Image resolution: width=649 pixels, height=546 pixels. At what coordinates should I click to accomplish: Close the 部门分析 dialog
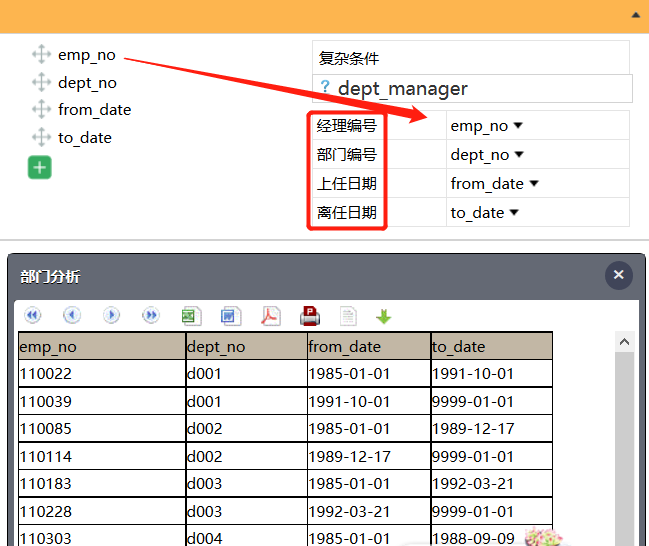coord(618,275)
